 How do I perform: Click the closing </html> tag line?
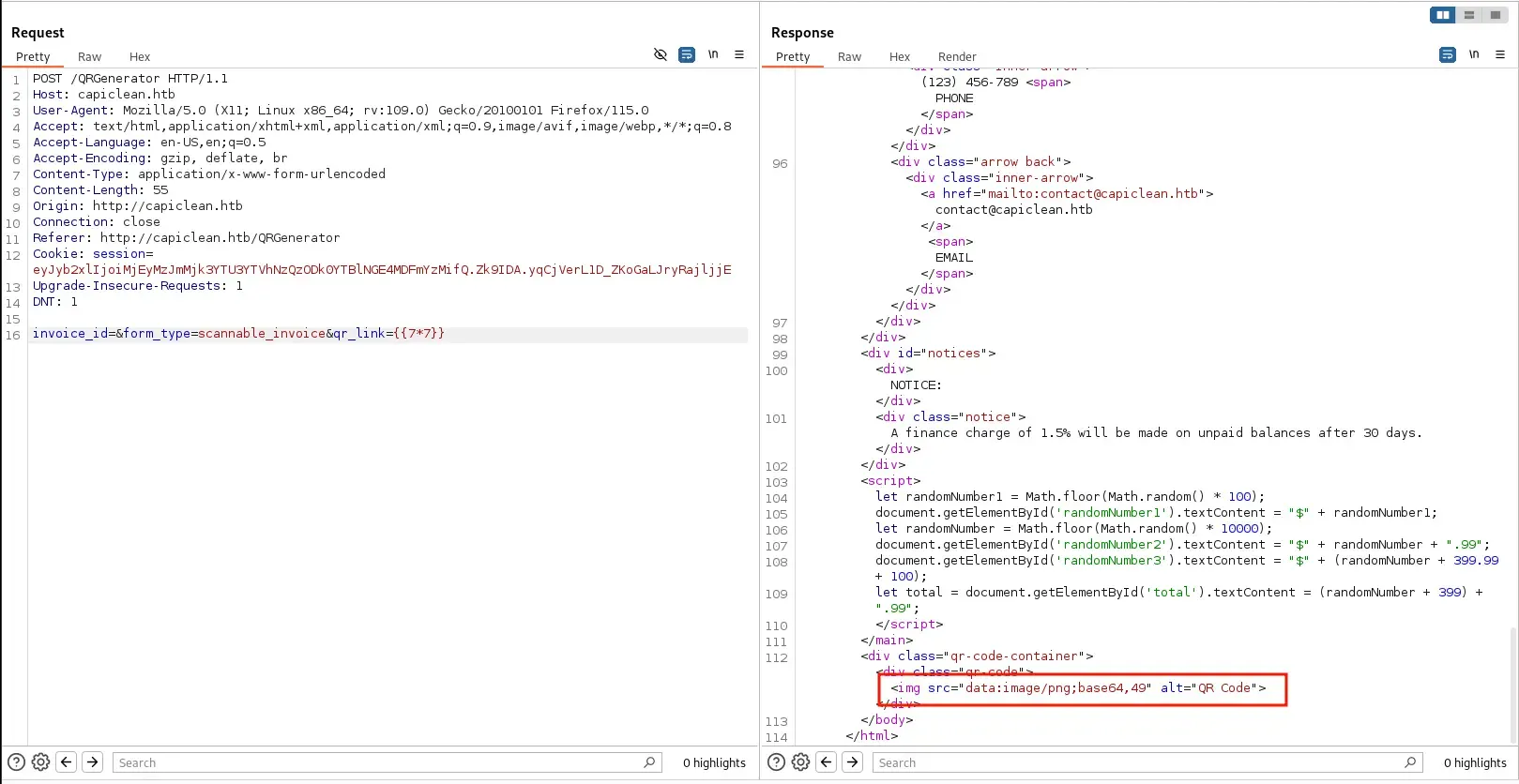tap(872, 736)
